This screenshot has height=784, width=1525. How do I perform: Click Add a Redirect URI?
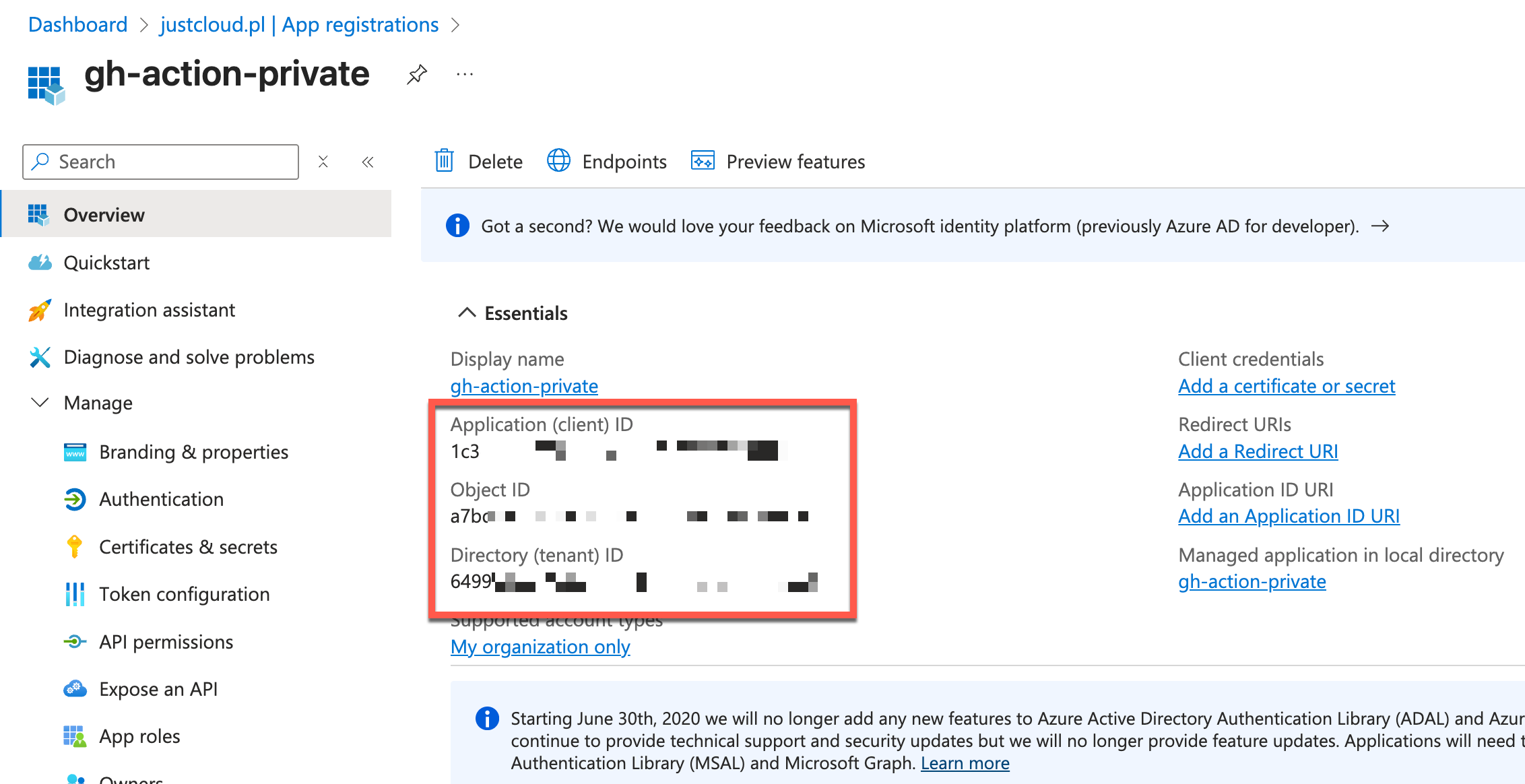(x=1258, y=451)
